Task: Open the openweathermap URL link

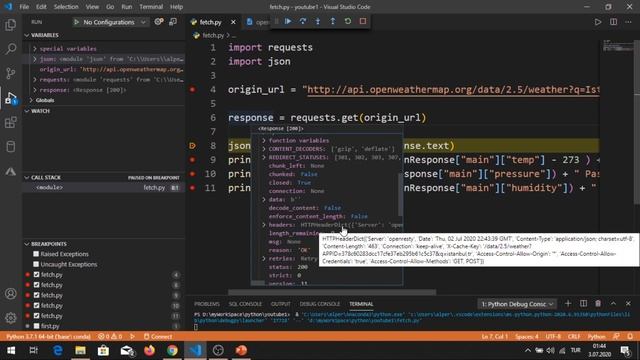Action: click(x=453, y=90)
